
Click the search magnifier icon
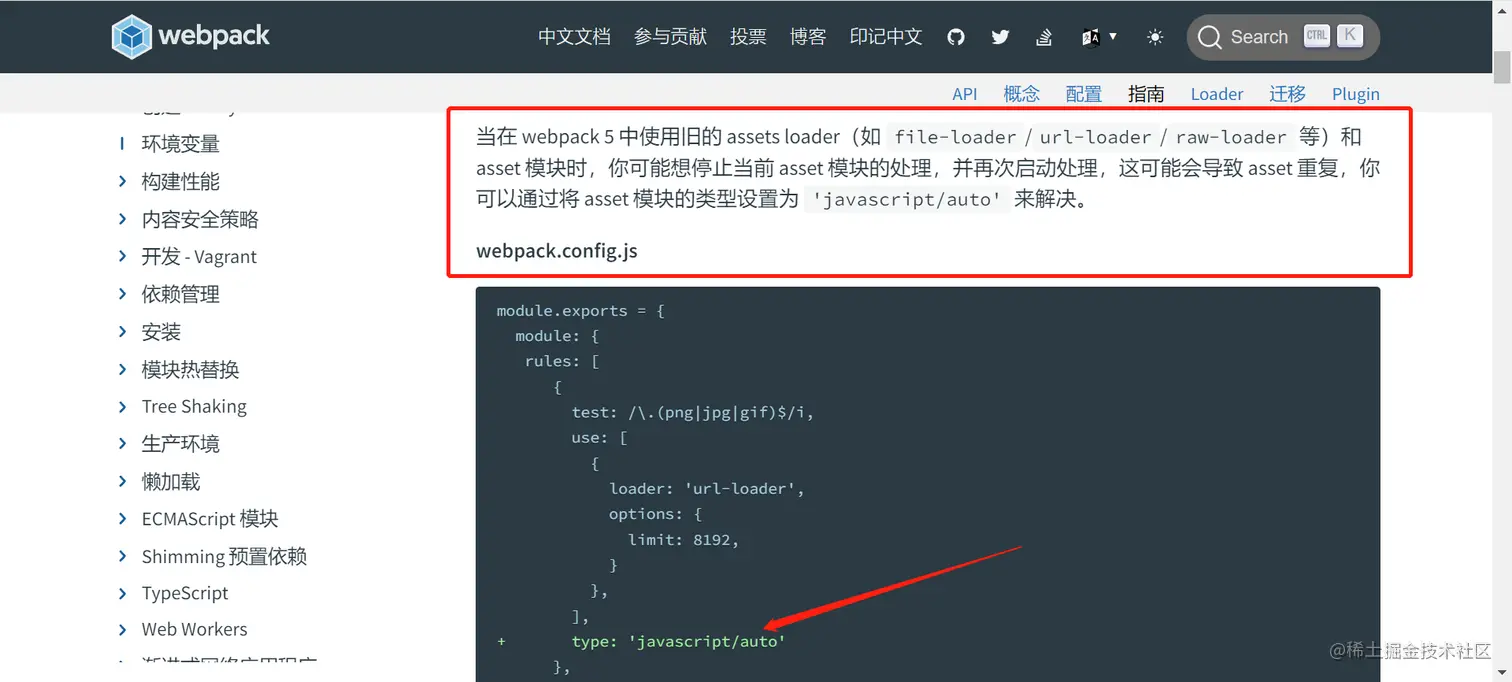1209,37
